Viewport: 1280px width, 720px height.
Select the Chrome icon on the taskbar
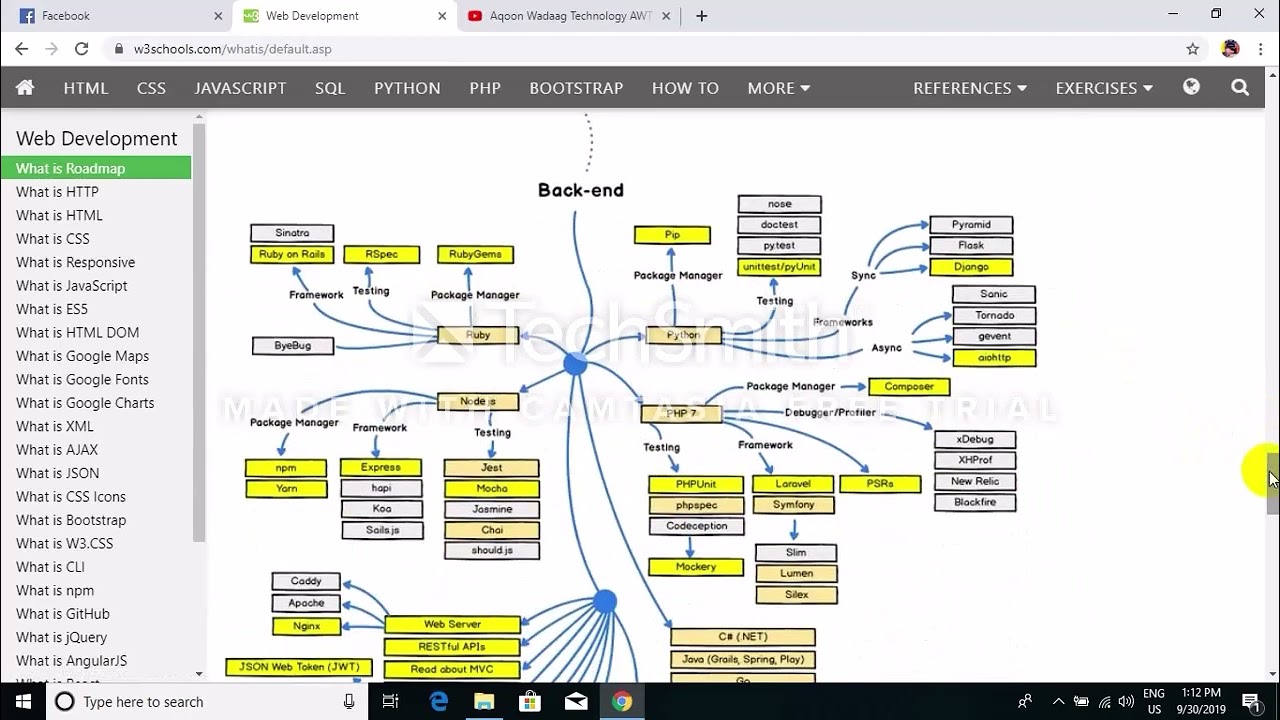pyautogui.click(x=622, y=701)
